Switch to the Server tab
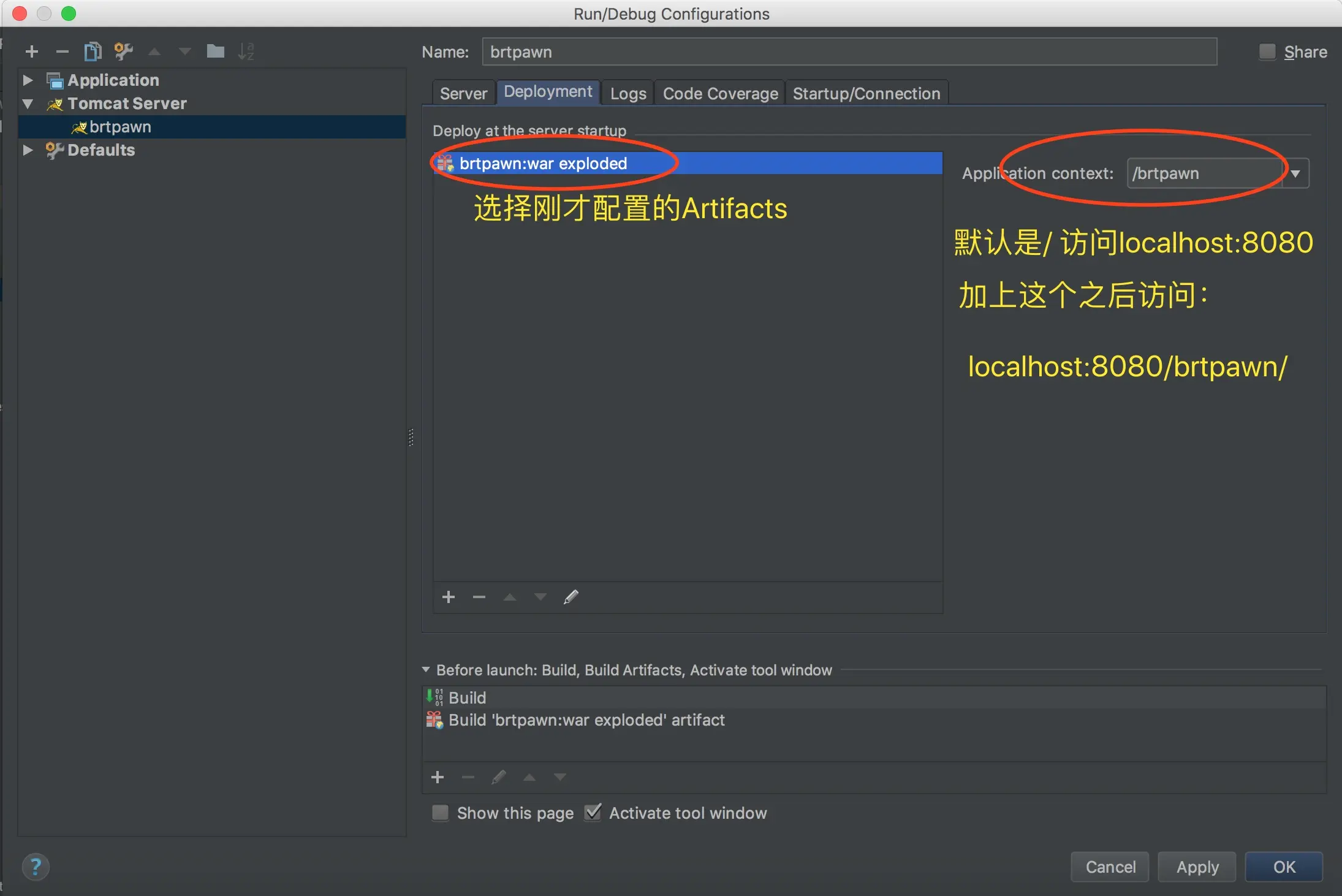 pos(463,93)
